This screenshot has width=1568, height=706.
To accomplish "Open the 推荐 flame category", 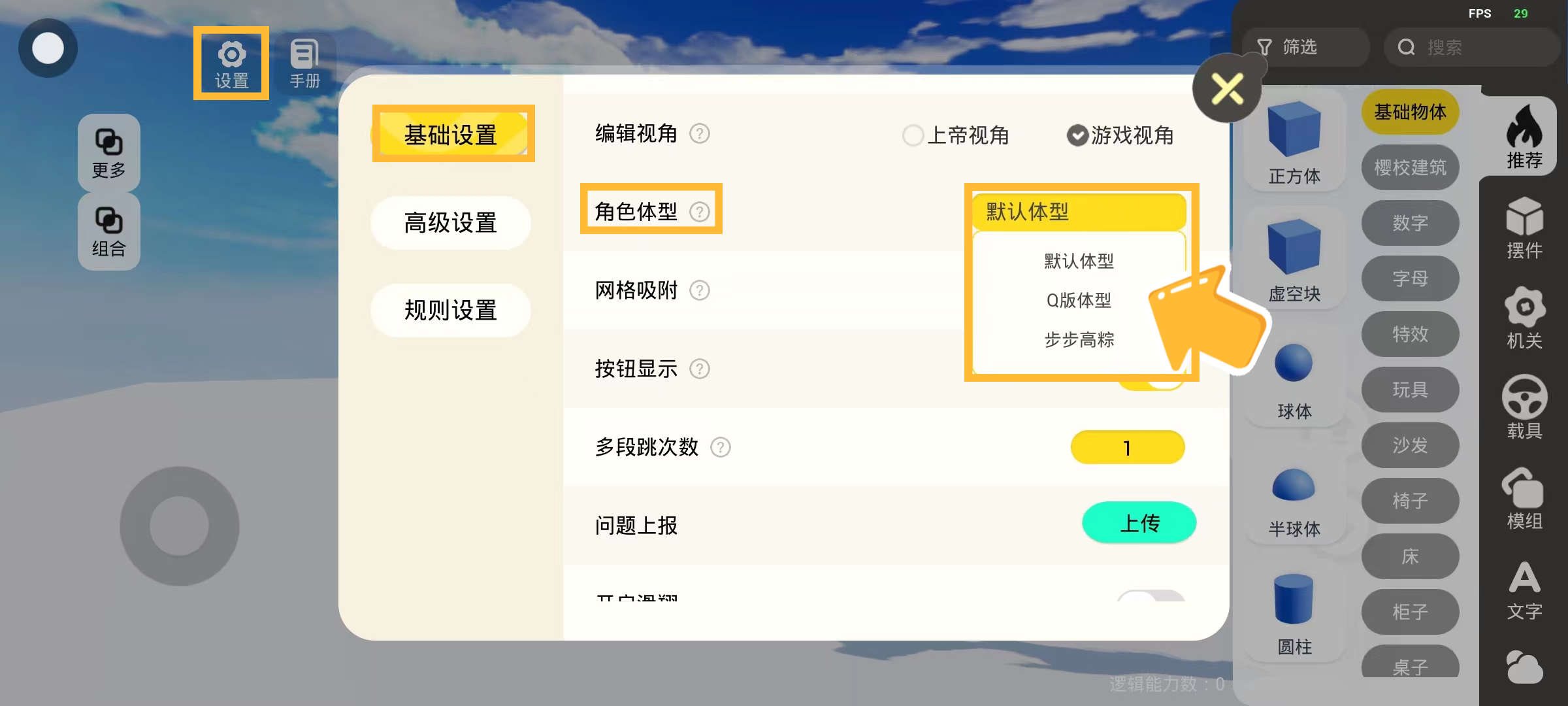I will (1524, 136).
